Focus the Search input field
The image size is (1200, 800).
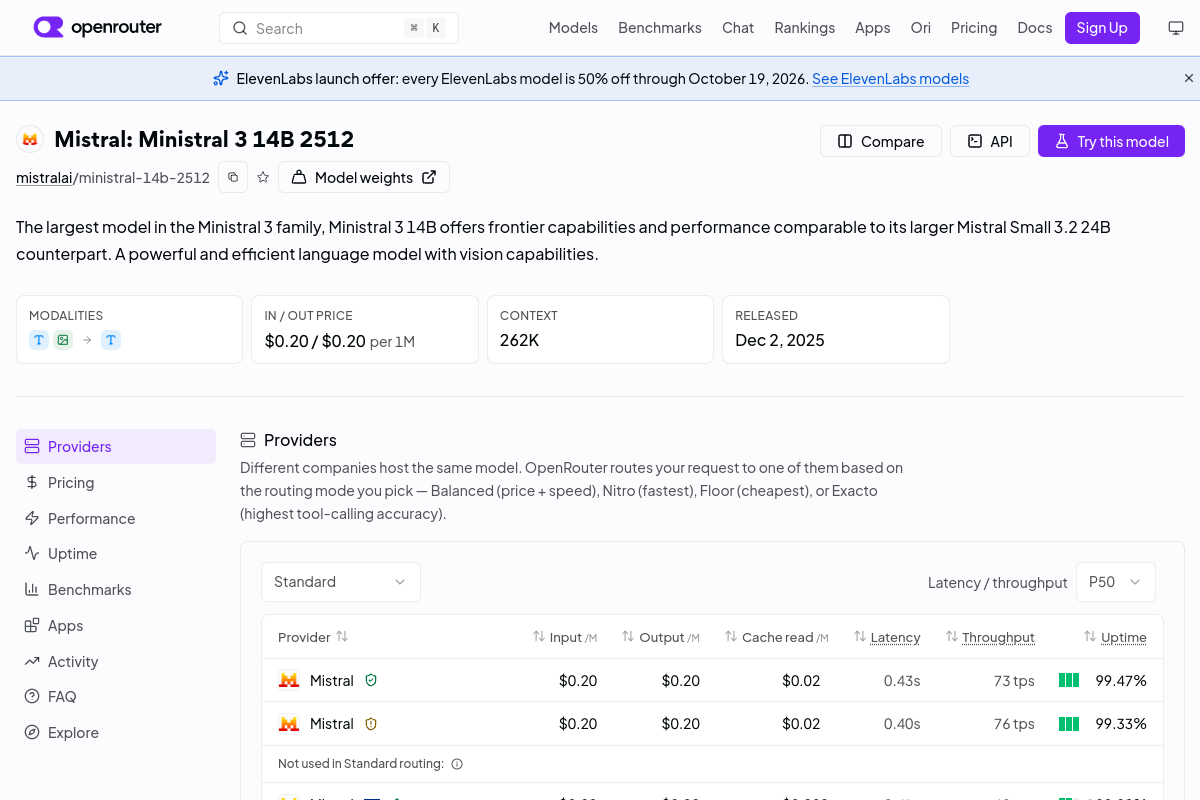coord(339,28)
